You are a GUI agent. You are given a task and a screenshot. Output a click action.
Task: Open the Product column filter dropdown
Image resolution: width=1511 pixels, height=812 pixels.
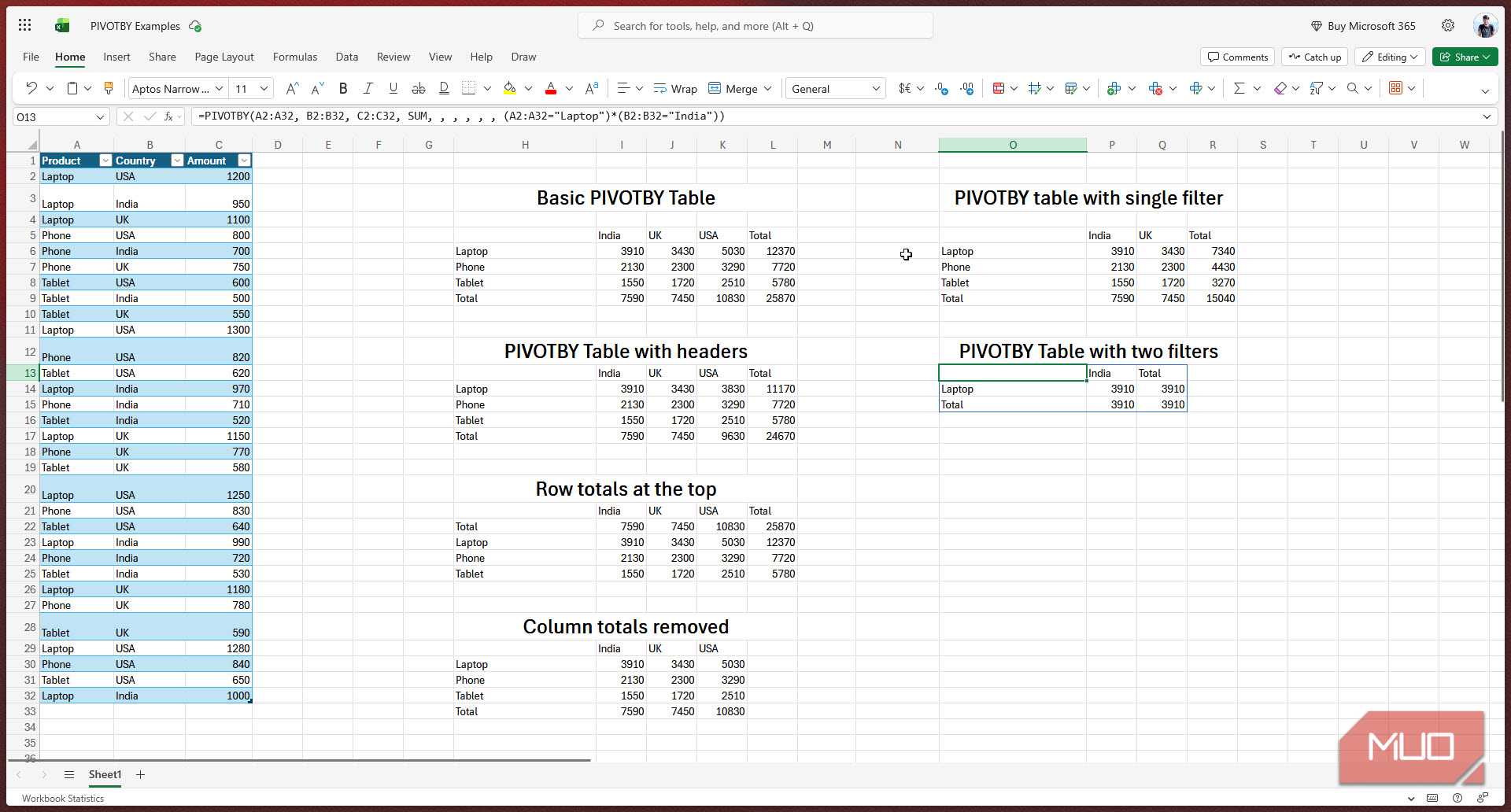point(105,161)
